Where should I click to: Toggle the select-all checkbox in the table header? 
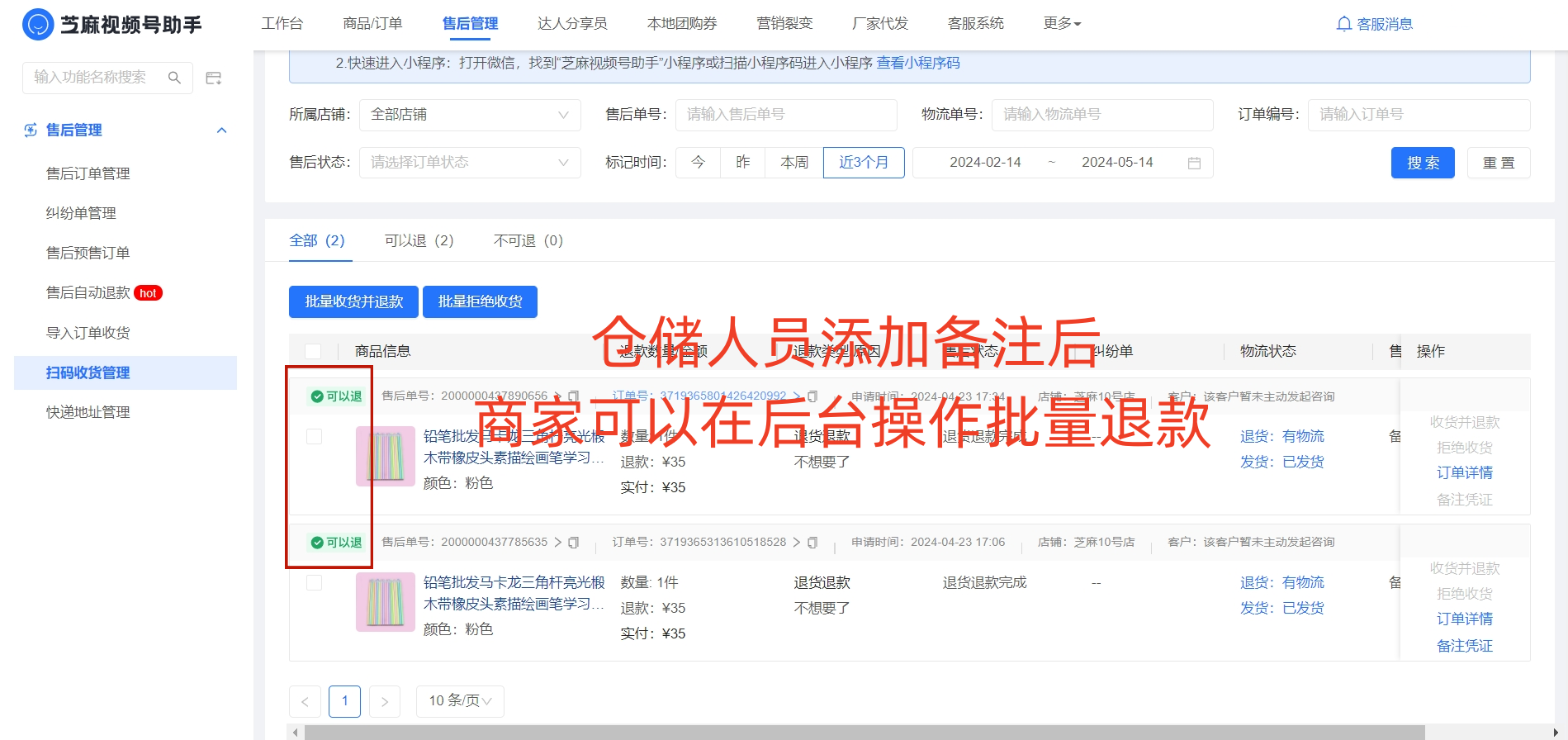pos(313,351)
